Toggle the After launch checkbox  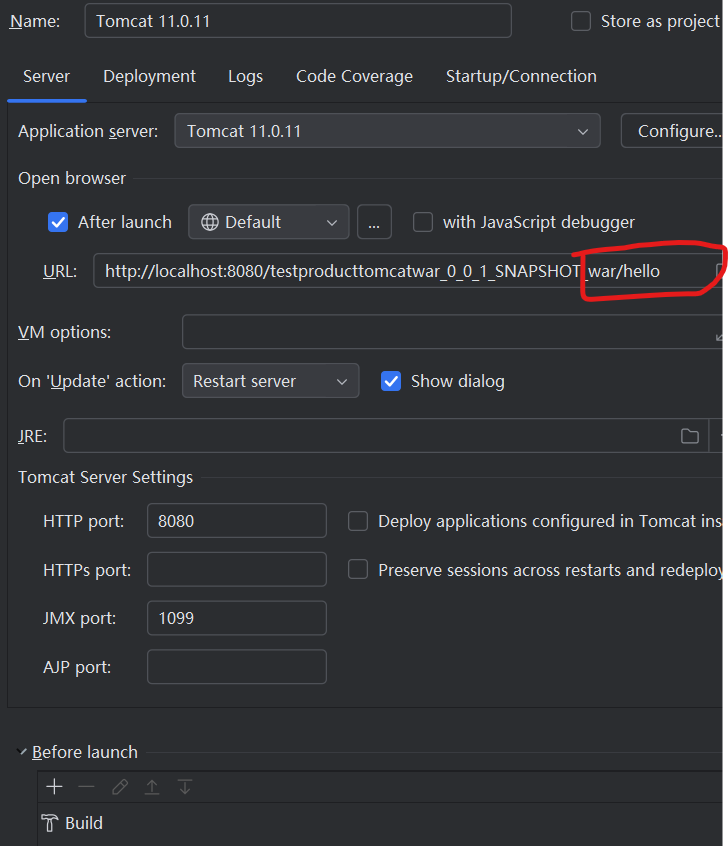58,222
